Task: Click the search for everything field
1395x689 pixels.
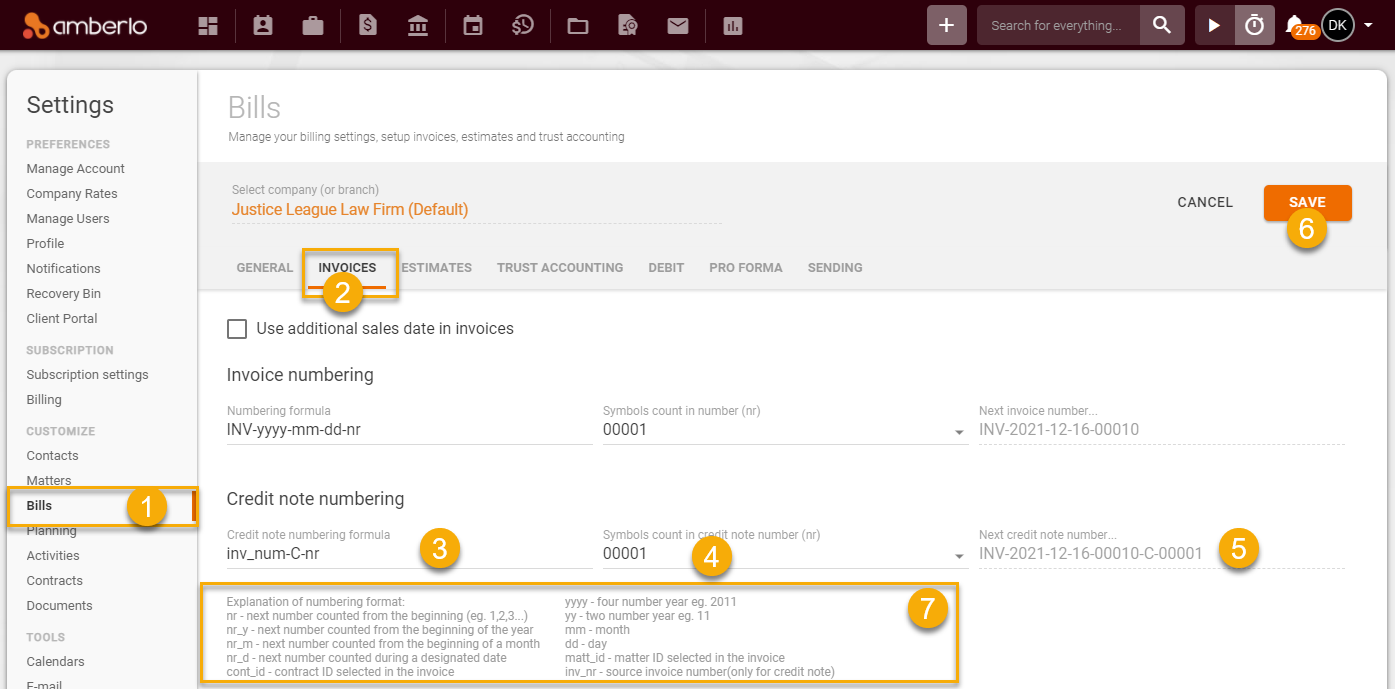Action: [1055, 25]
